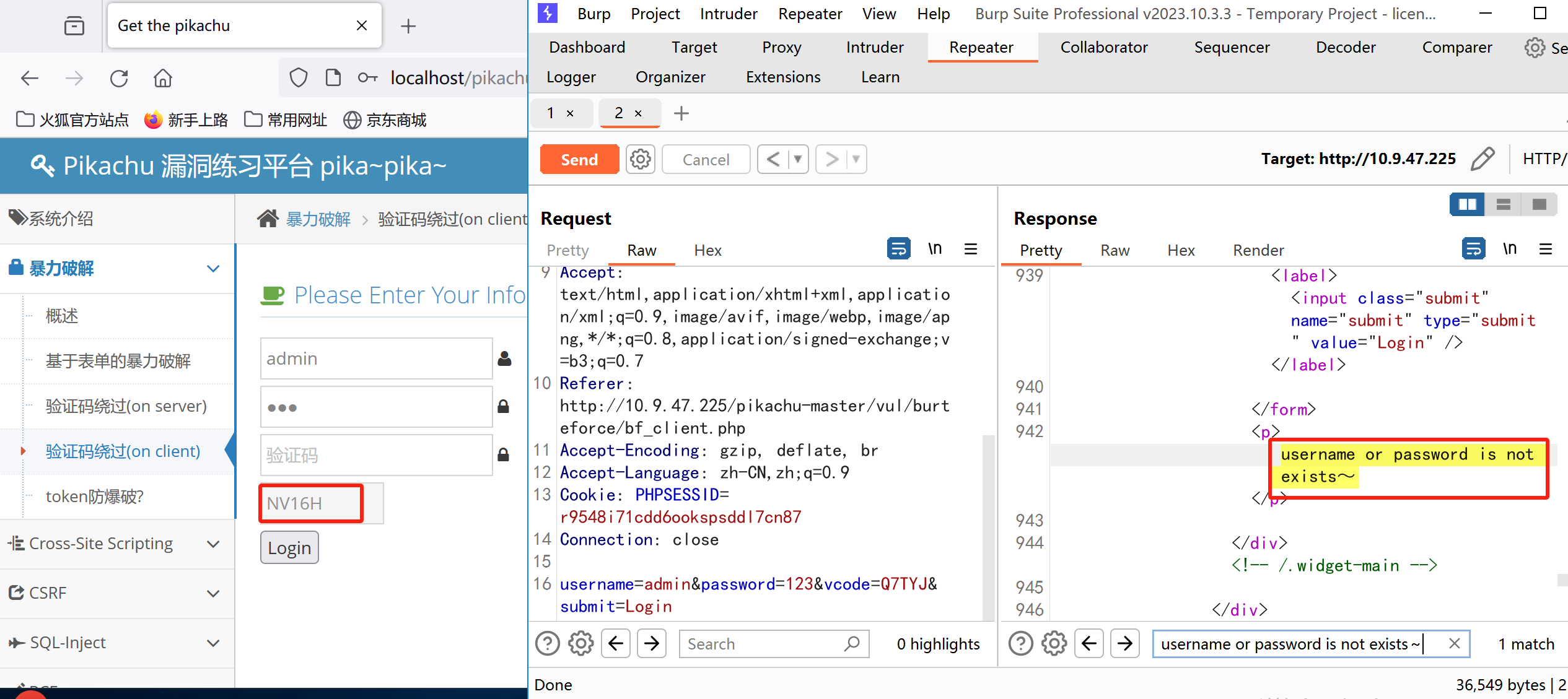
Task: Click the home icon in breadcrumb
Action: 268,219
